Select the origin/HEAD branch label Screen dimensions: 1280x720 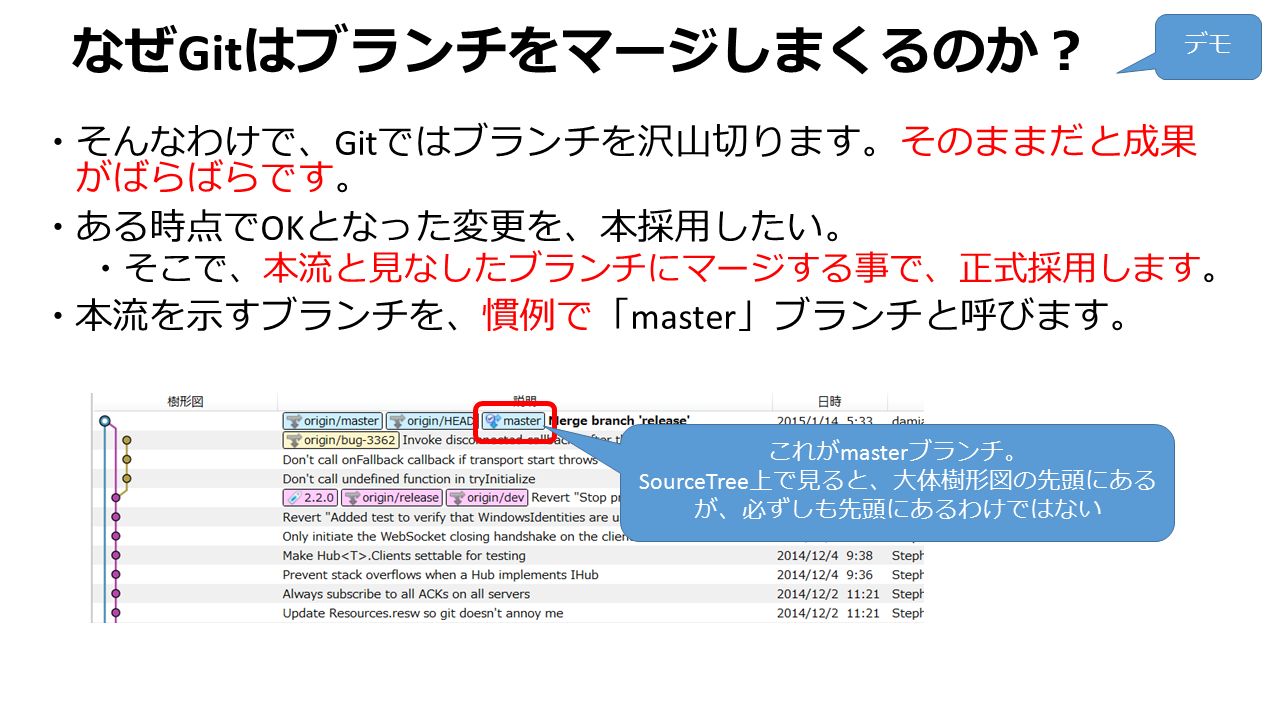(432, 421)
